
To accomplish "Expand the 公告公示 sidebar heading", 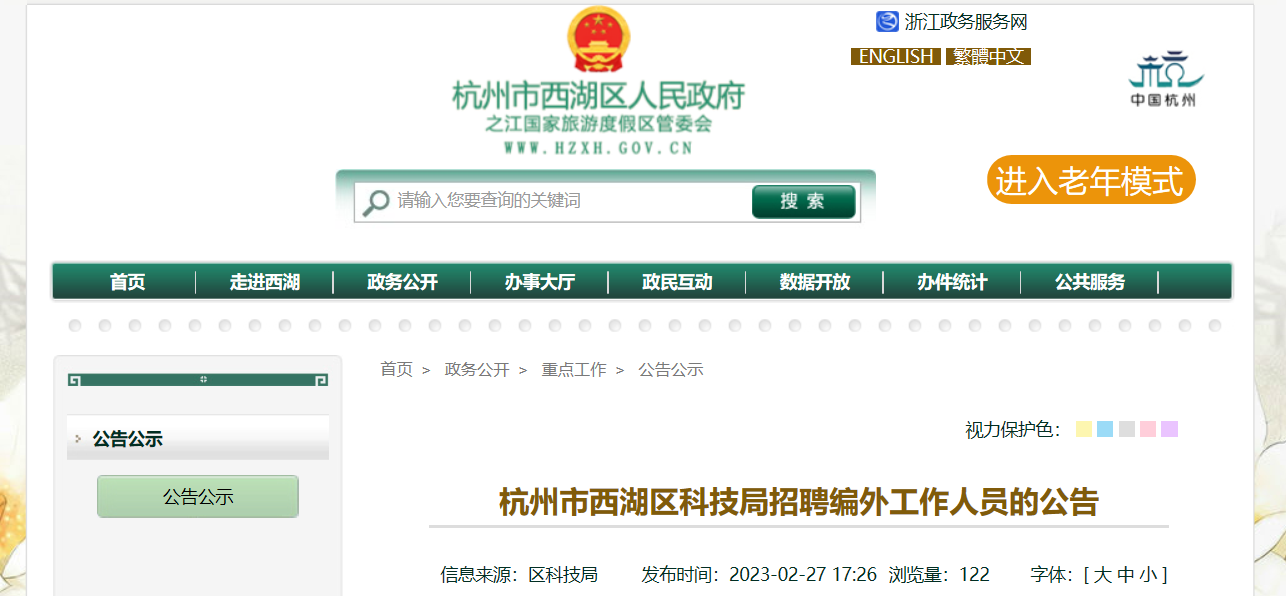I will [198, 438].
